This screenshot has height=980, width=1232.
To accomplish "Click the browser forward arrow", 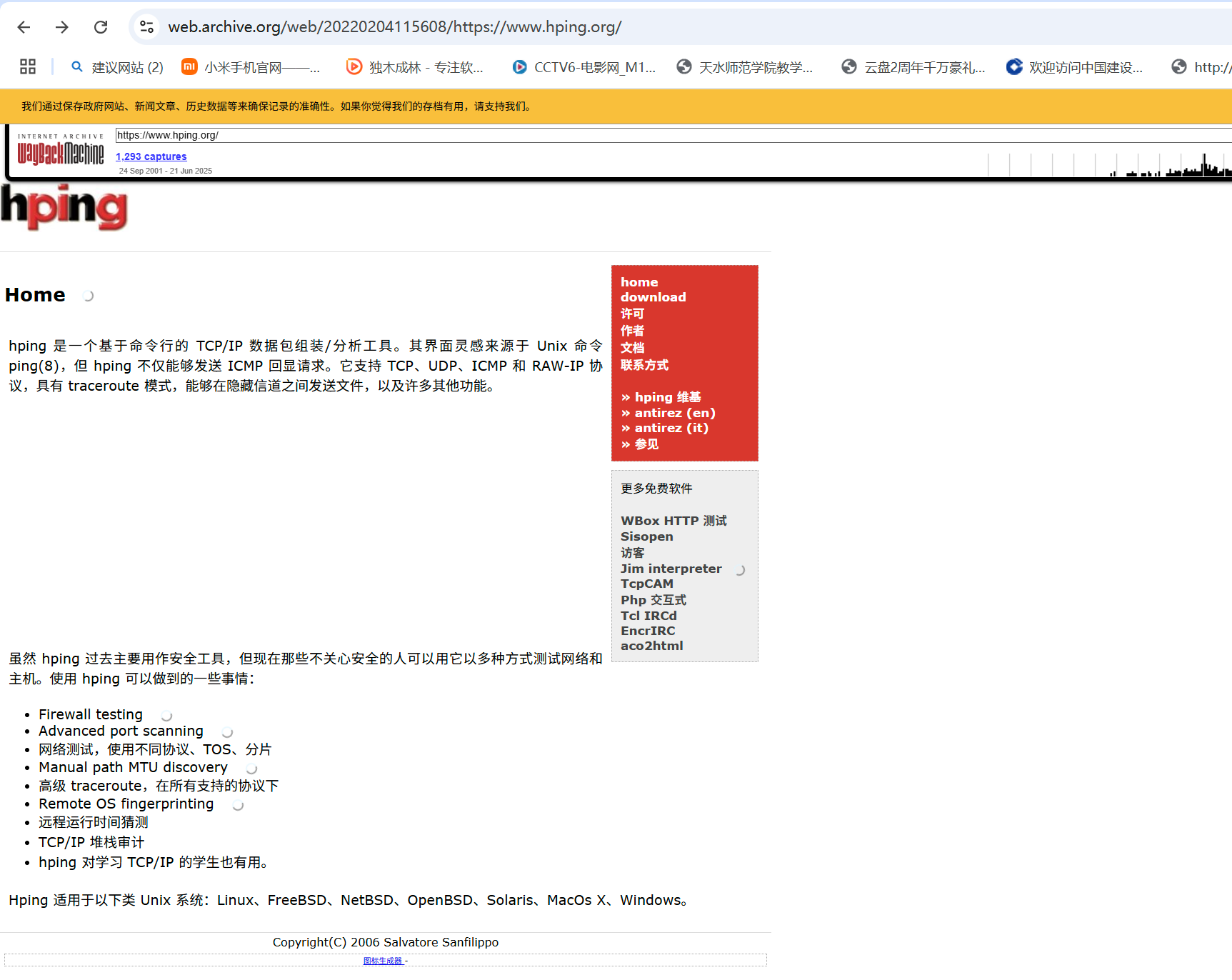I will pyautogui.click(x=62, y=27).
